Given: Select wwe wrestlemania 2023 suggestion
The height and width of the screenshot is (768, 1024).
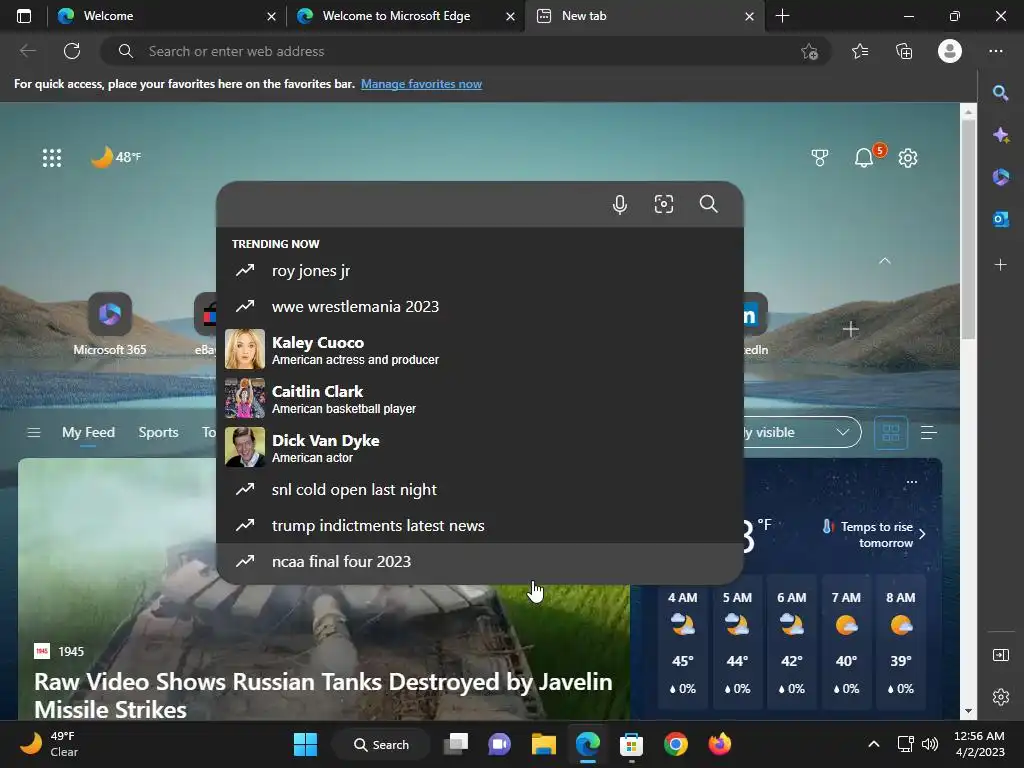Looking at the screenshot, I should [479, 306].
